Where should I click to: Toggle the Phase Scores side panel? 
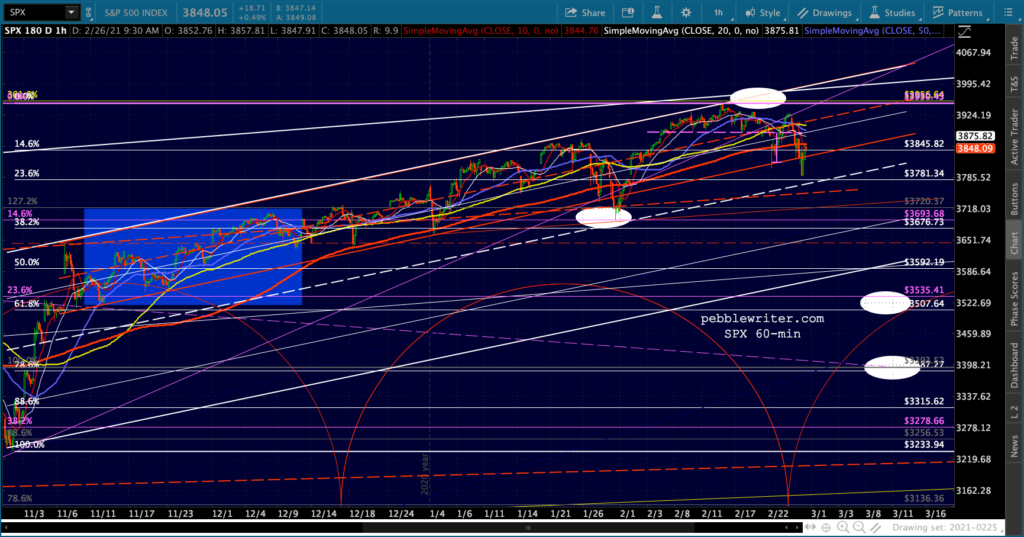point(1014,295)
